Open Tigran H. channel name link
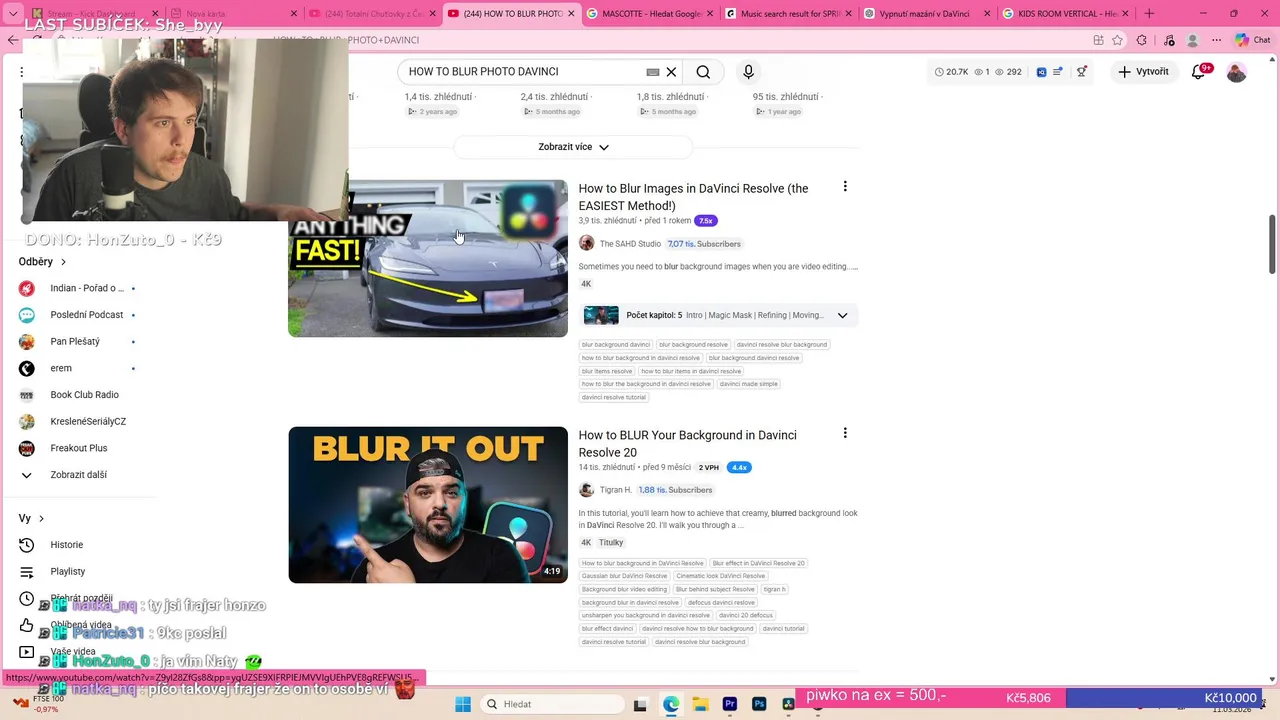 pos(616,490)
